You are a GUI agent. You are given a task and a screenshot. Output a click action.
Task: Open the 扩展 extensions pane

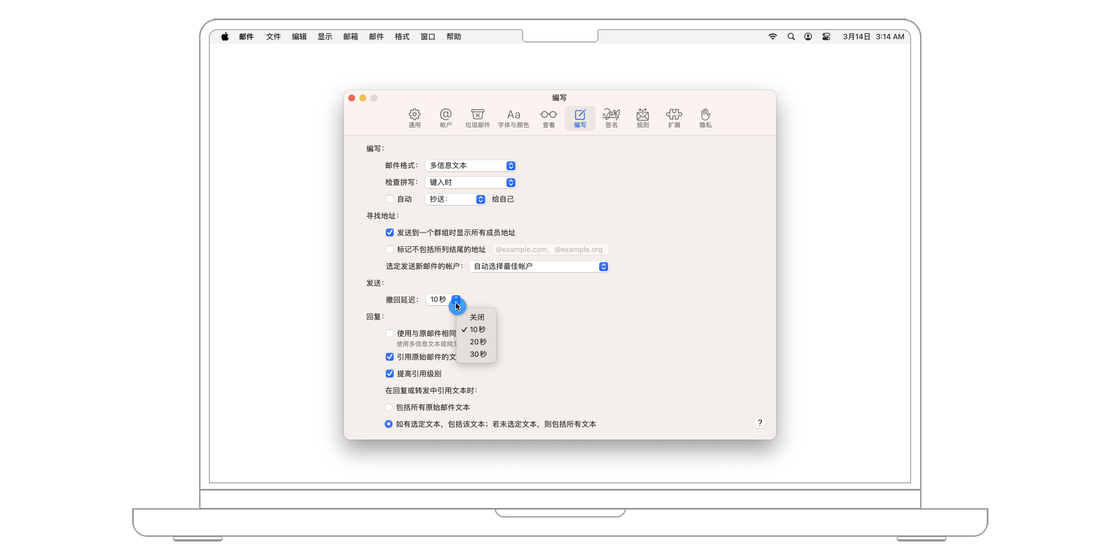(x=674, y=118)
